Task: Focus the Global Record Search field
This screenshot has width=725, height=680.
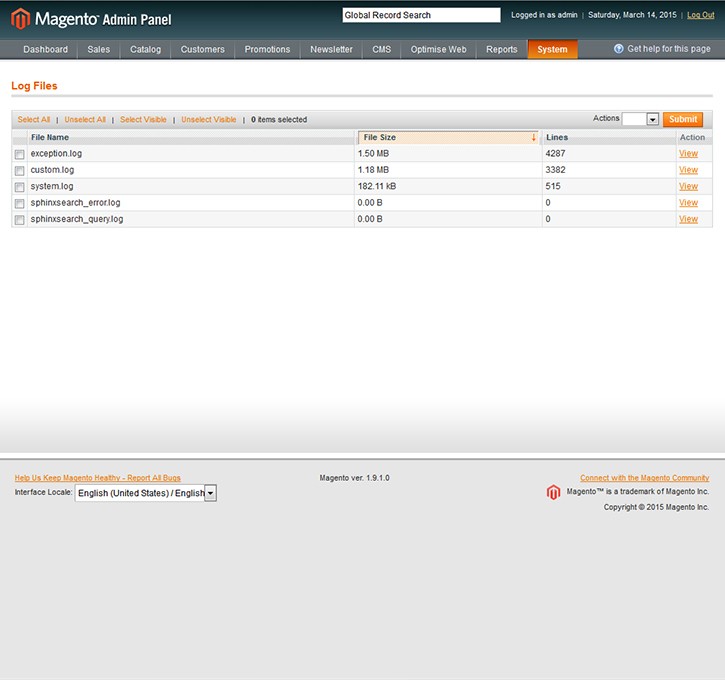Action: click(x=421, y=15)
